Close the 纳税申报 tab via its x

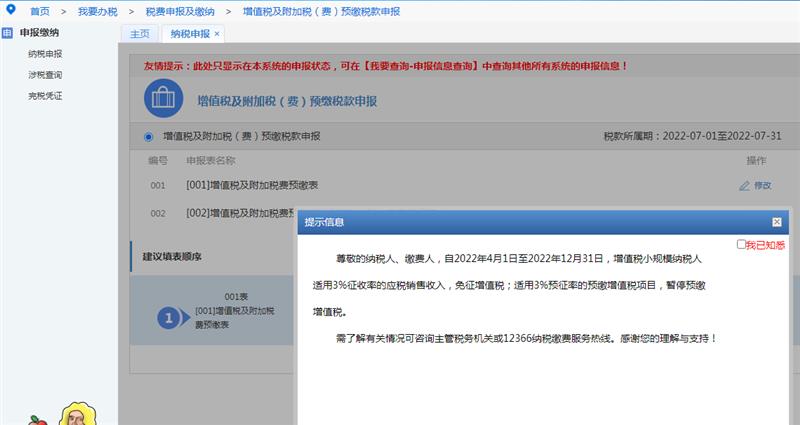218,34
